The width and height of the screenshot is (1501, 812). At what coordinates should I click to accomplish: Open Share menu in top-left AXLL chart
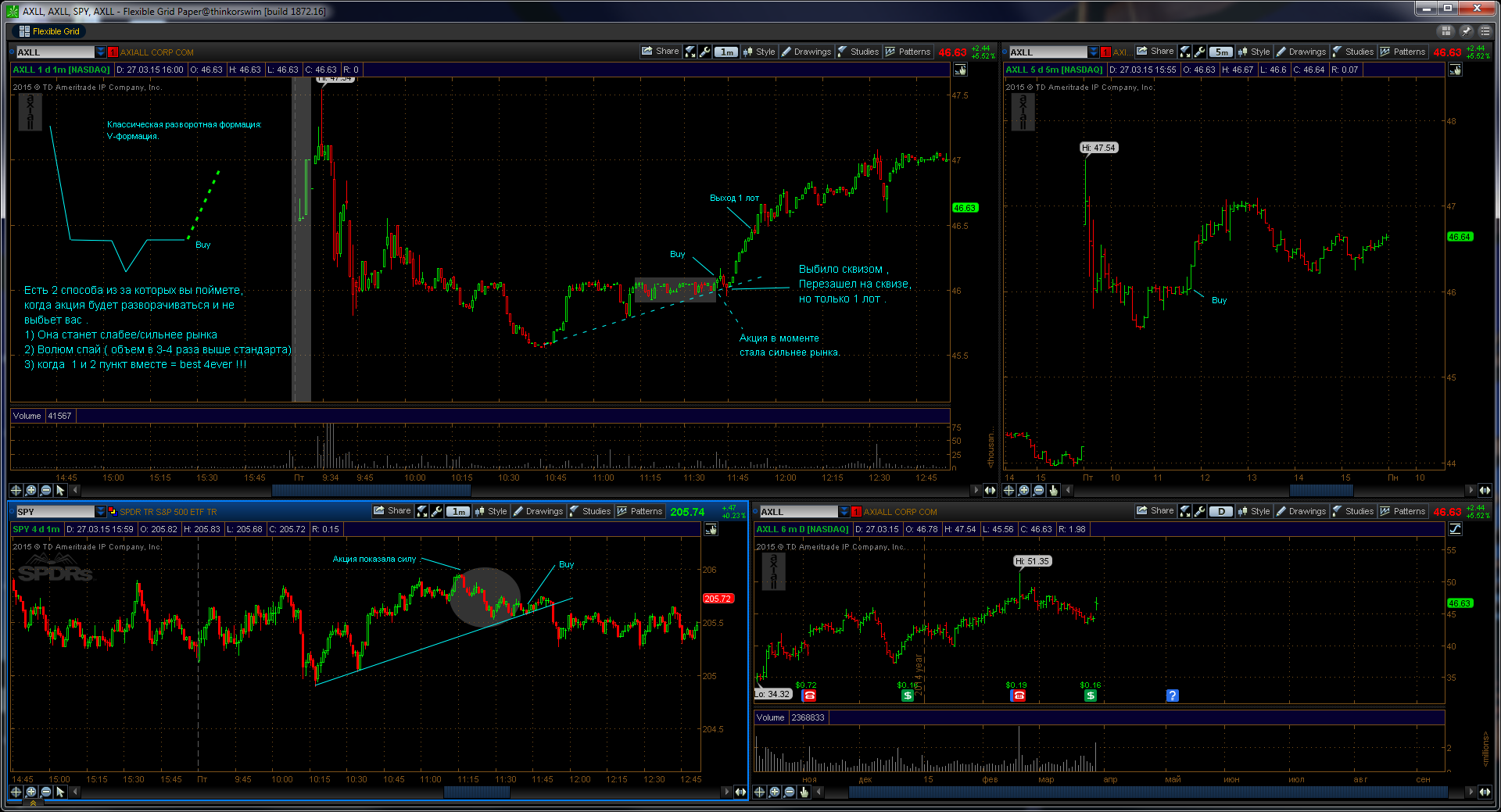point(661,52)
